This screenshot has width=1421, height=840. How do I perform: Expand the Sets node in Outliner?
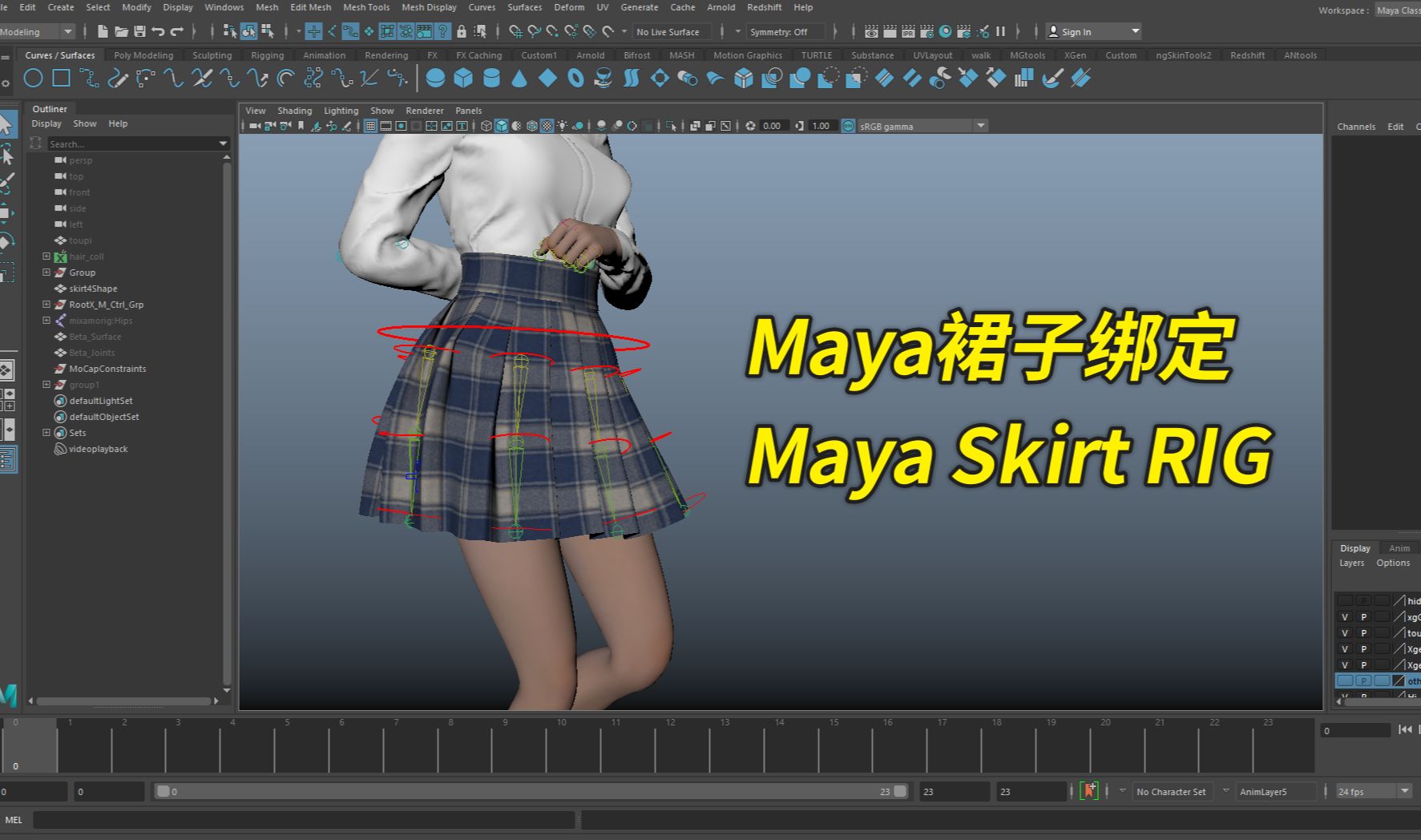(46, 433)
